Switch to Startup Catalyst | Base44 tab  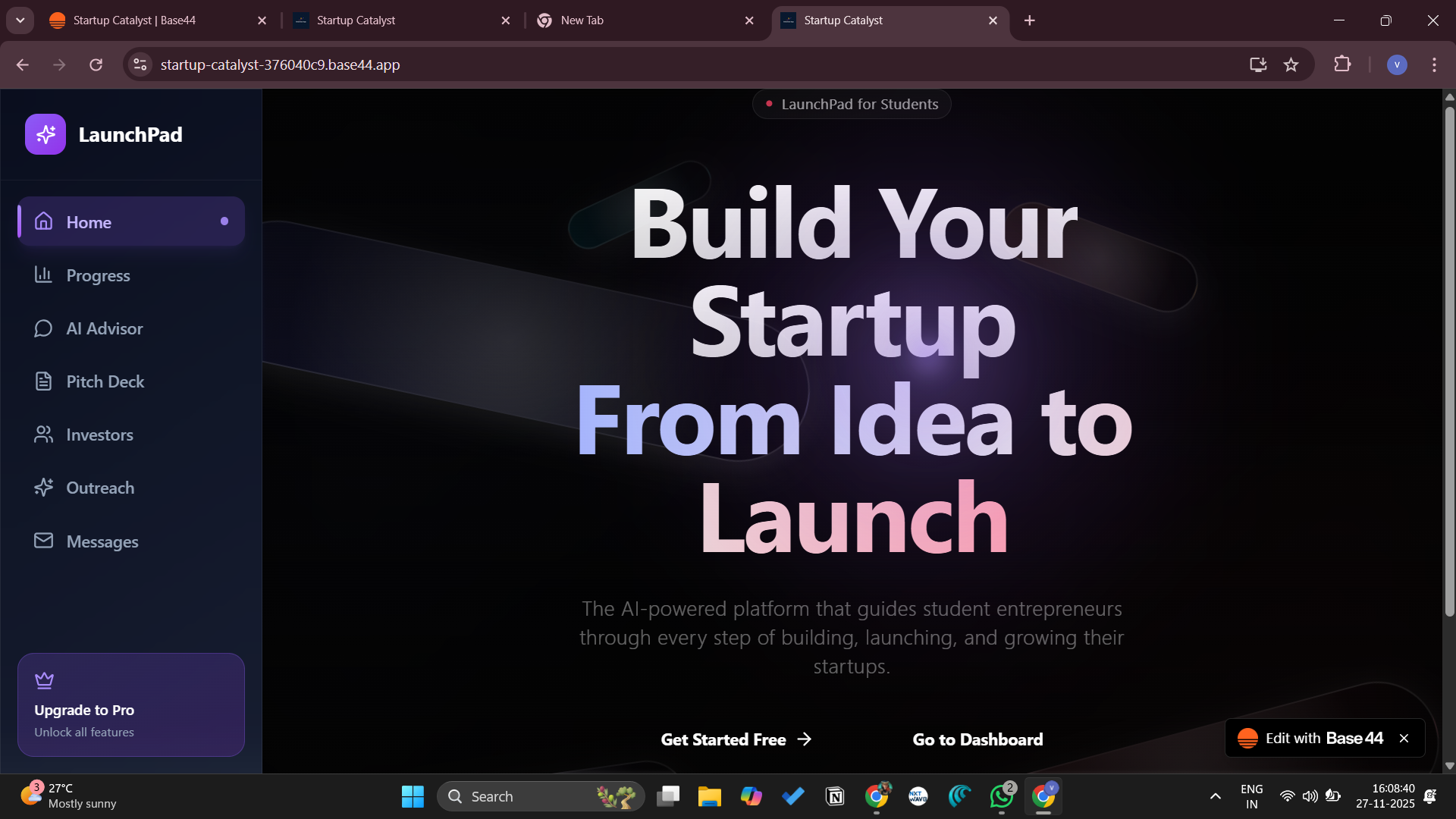pos(134,20)
